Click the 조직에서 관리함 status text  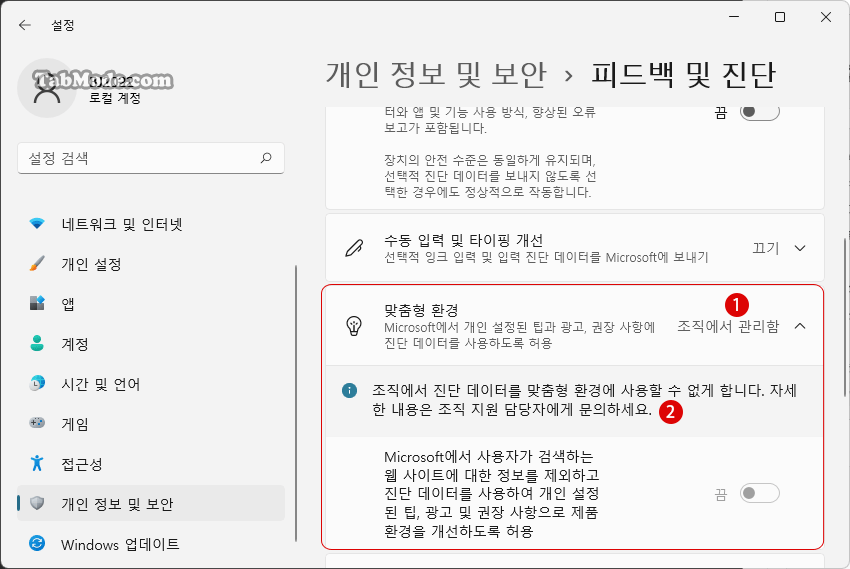coord(728,326)
